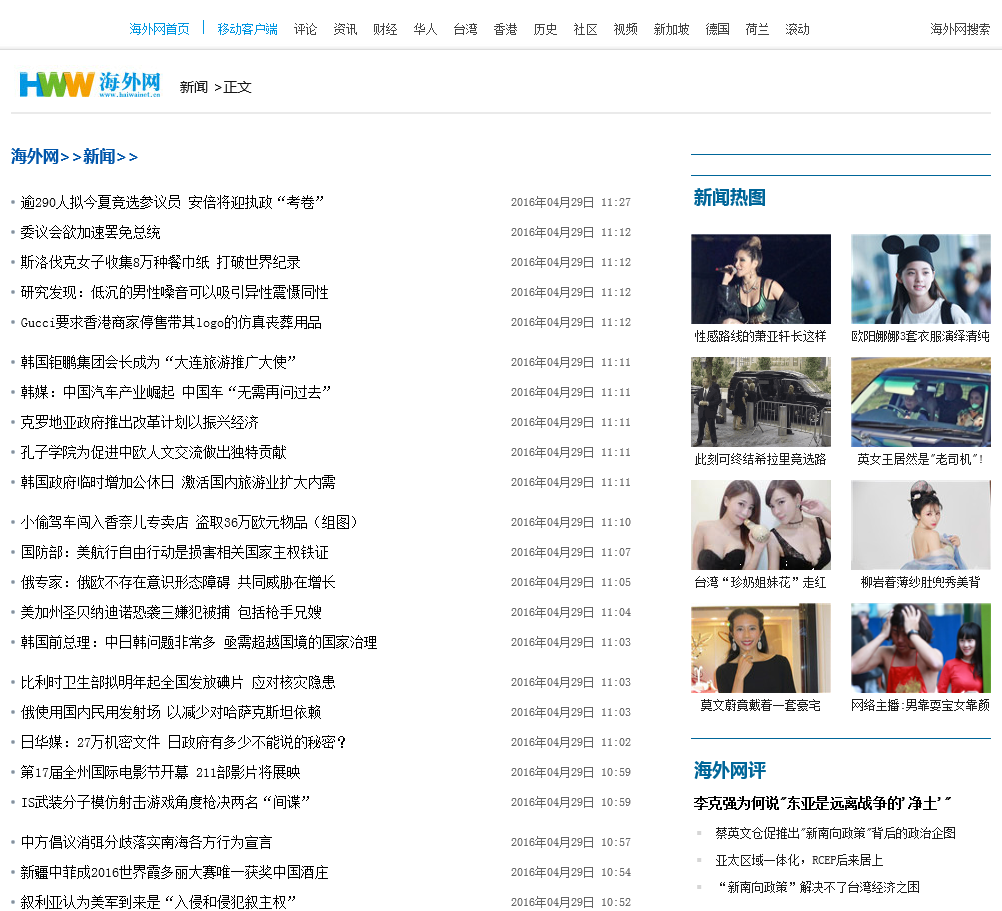The width and height of the screenshot is (1002, 911).
Task: Open 中方倡议消弭分歧 南海 headline
Action: [x=146, y=843]
